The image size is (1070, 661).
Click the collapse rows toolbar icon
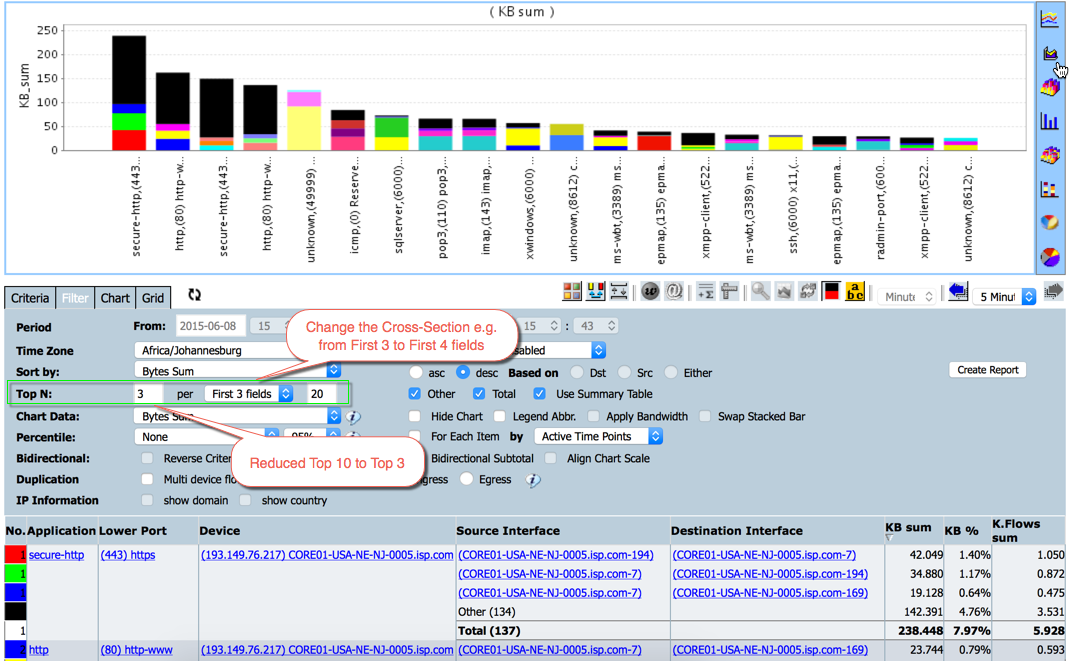619,292
